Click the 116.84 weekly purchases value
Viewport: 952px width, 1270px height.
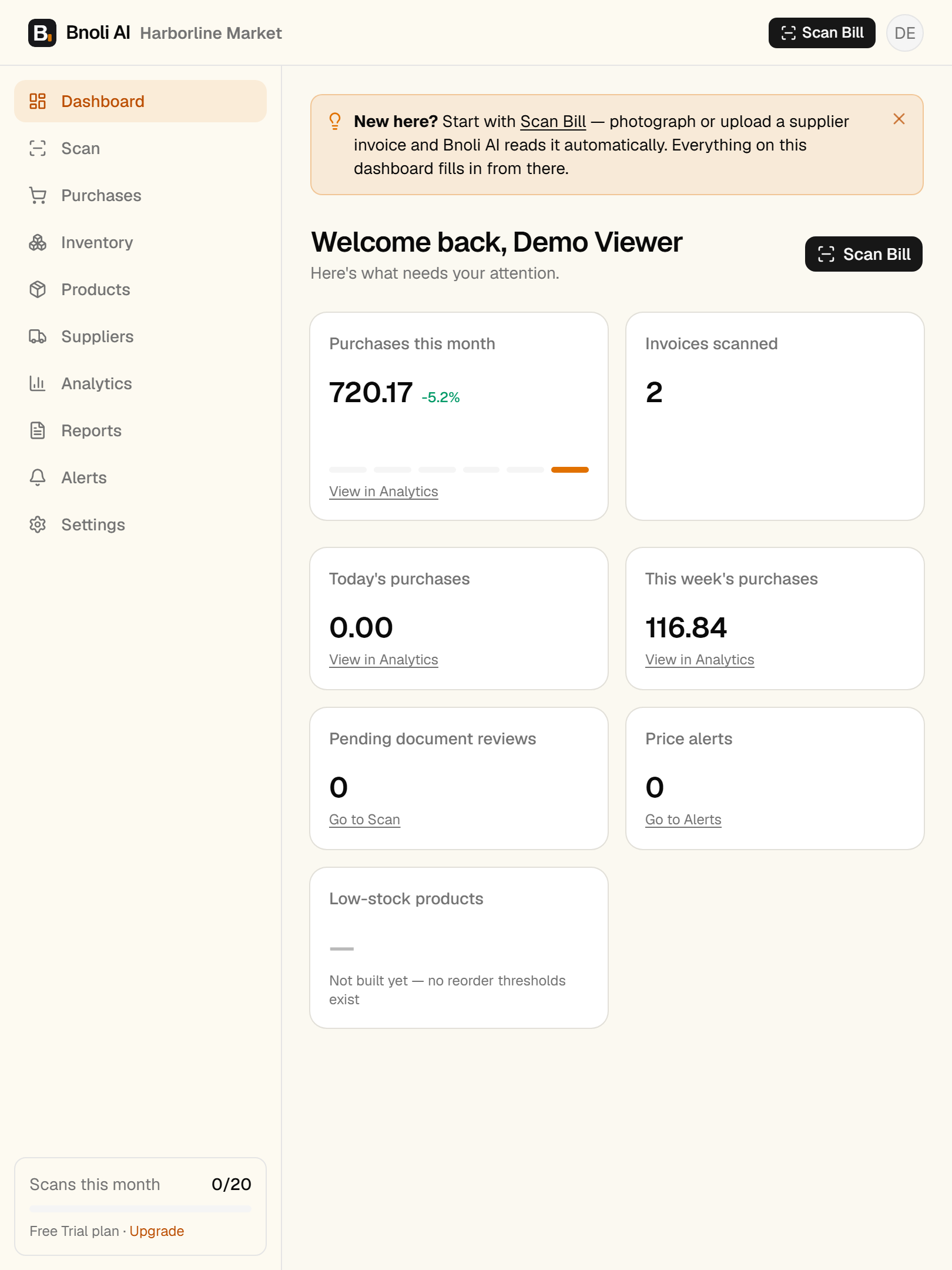click(686, 627)
